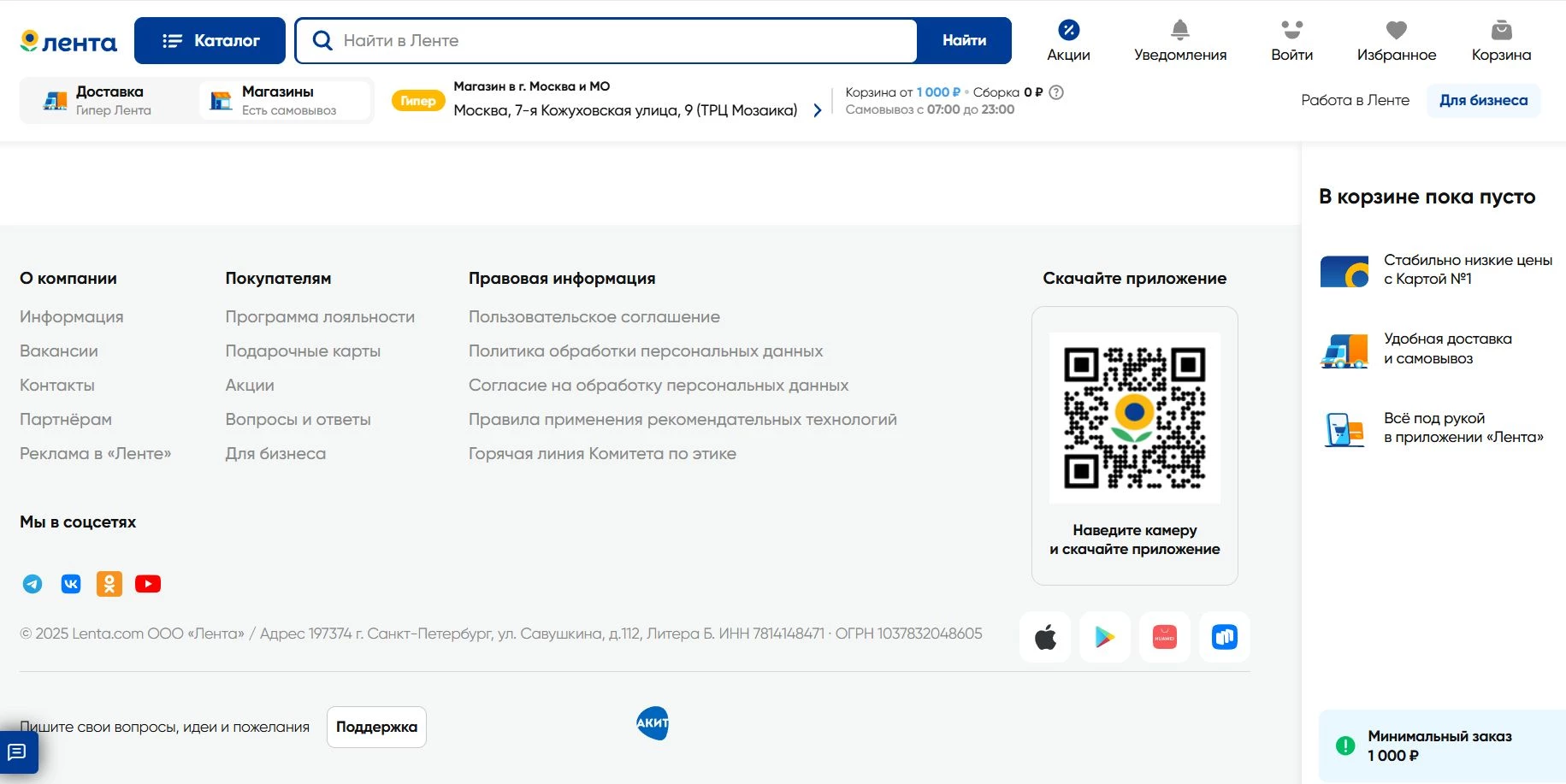This screenshot has width=1566, height=784.
Task: Open chat widget icon in the corner
Action: pos(17,752)
